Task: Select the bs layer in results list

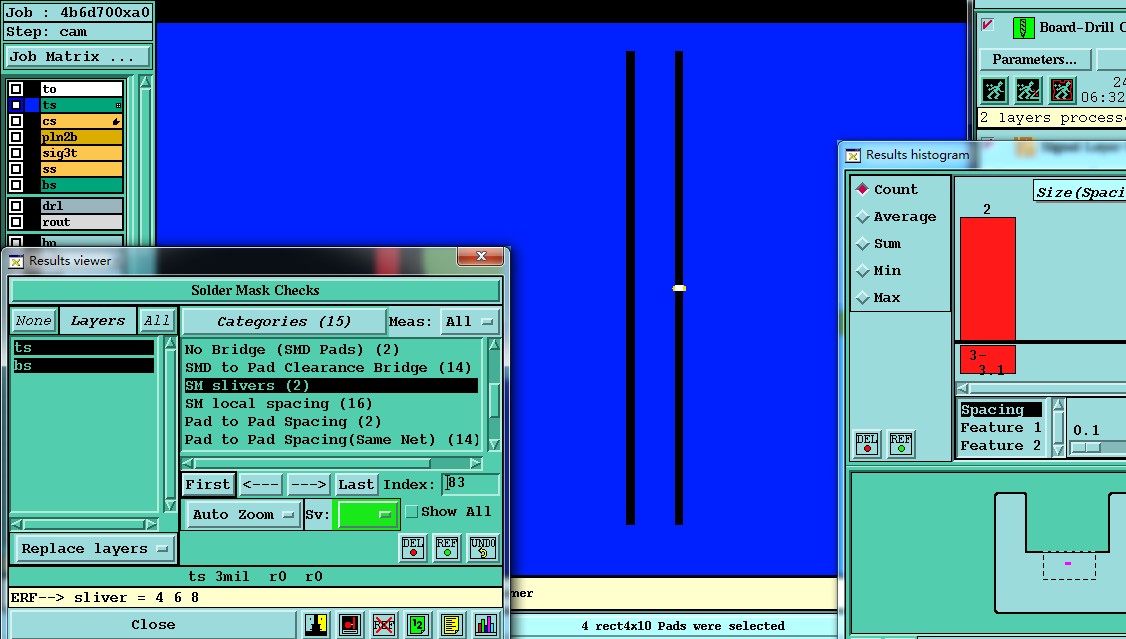Action: 84,365
